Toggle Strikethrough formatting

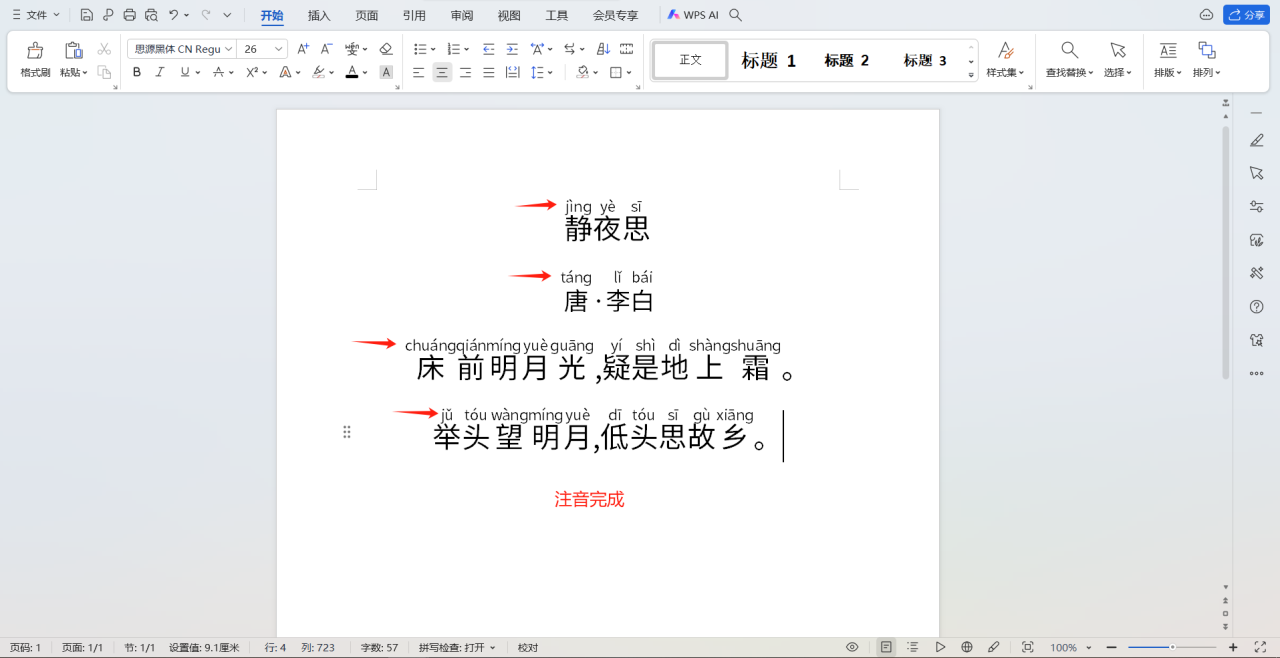coord(218,72)
